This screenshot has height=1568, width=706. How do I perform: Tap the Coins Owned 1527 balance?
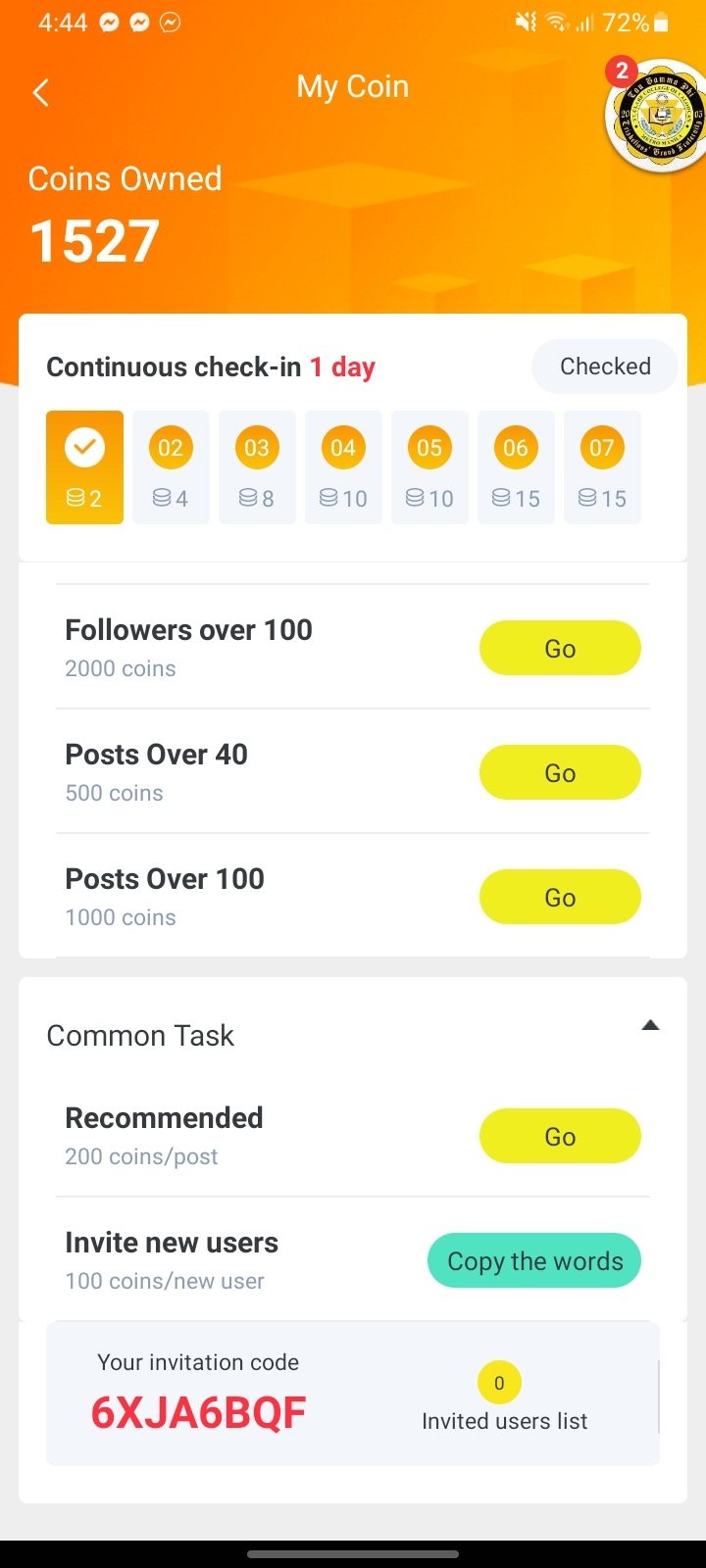click(x=95, y=241)
